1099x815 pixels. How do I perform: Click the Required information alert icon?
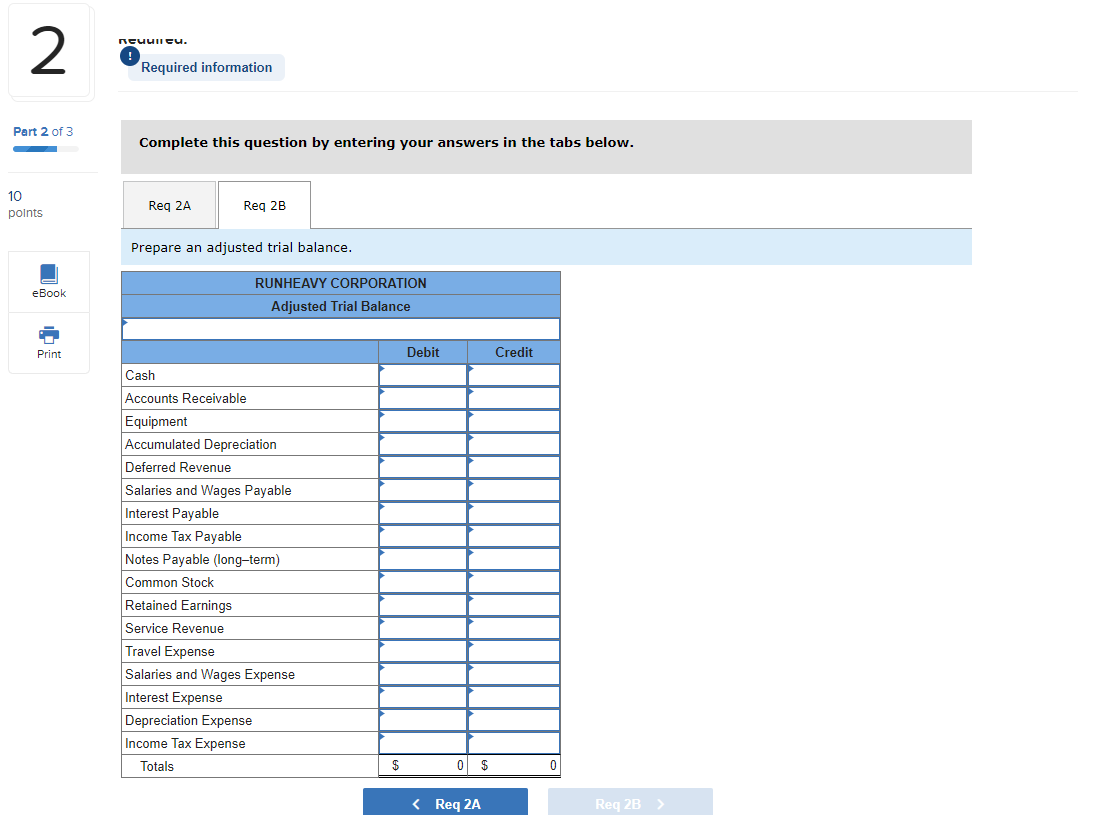click(x=130, y=56)
